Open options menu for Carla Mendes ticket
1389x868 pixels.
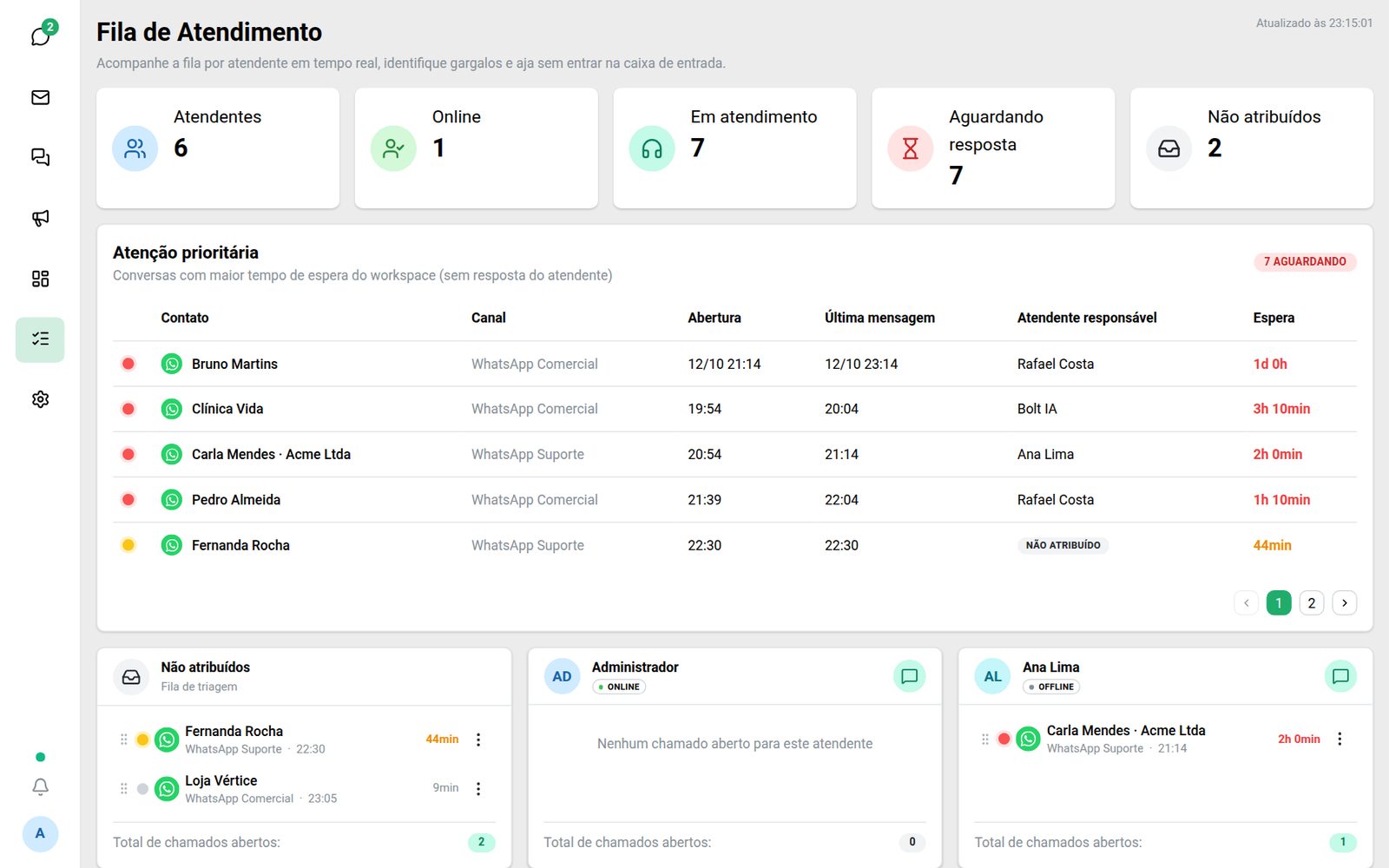tap(1340, 739)
